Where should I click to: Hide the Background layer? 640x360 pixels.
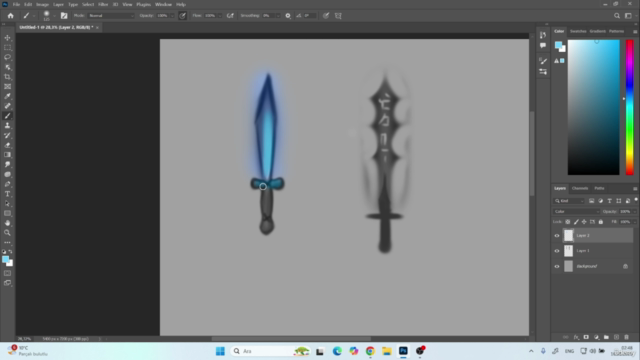coord(557,267)
